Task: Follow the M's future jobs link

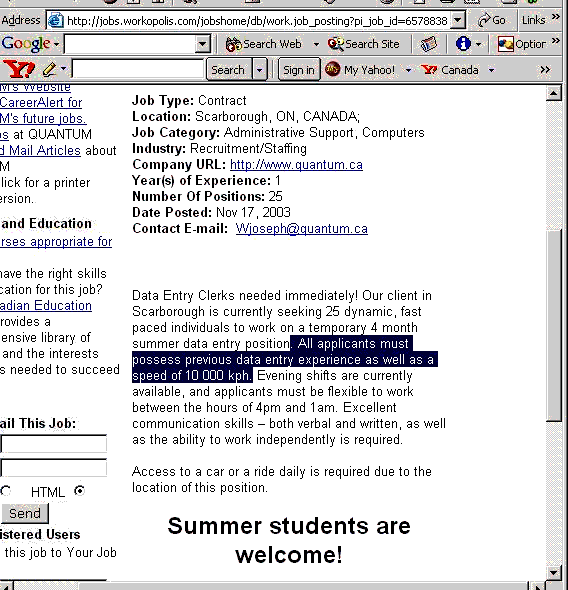Action: tap(43, 119)
